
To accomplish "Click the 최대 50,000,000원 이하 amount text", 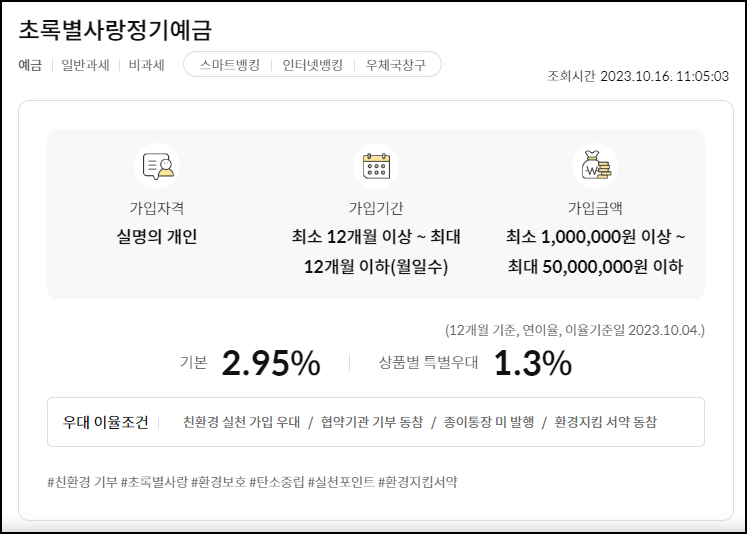I will pos(595,266).
